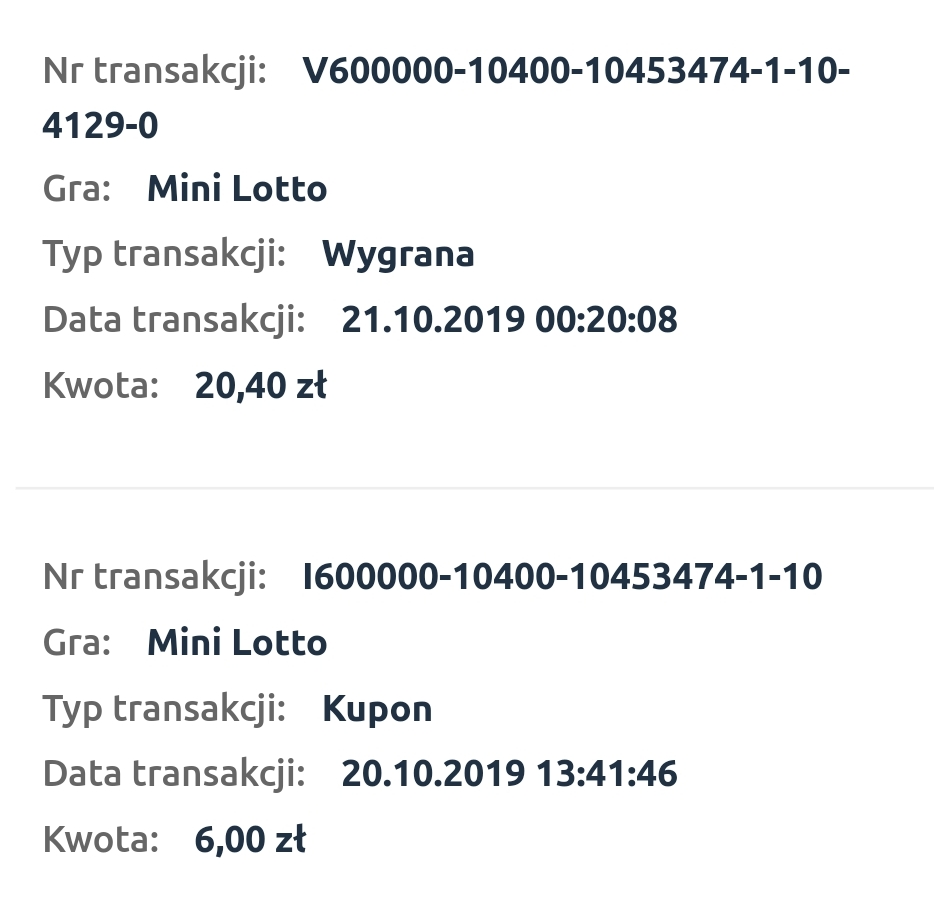934x922 pixels.
Task: Click the Gra label in the Kupon entry
Action: [x=77, y=643]
